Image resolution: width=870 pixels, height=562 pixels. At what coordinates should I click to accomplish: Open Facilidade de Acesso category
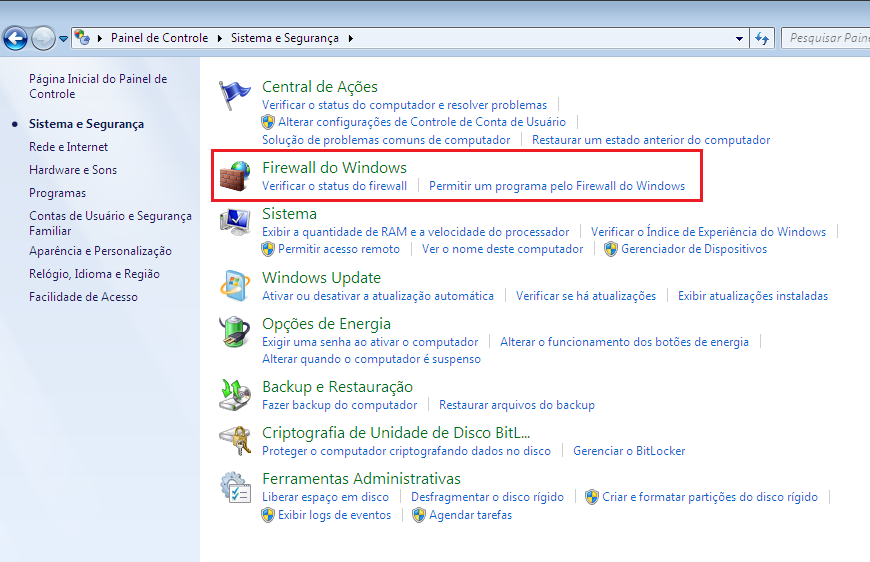[83, 297]
